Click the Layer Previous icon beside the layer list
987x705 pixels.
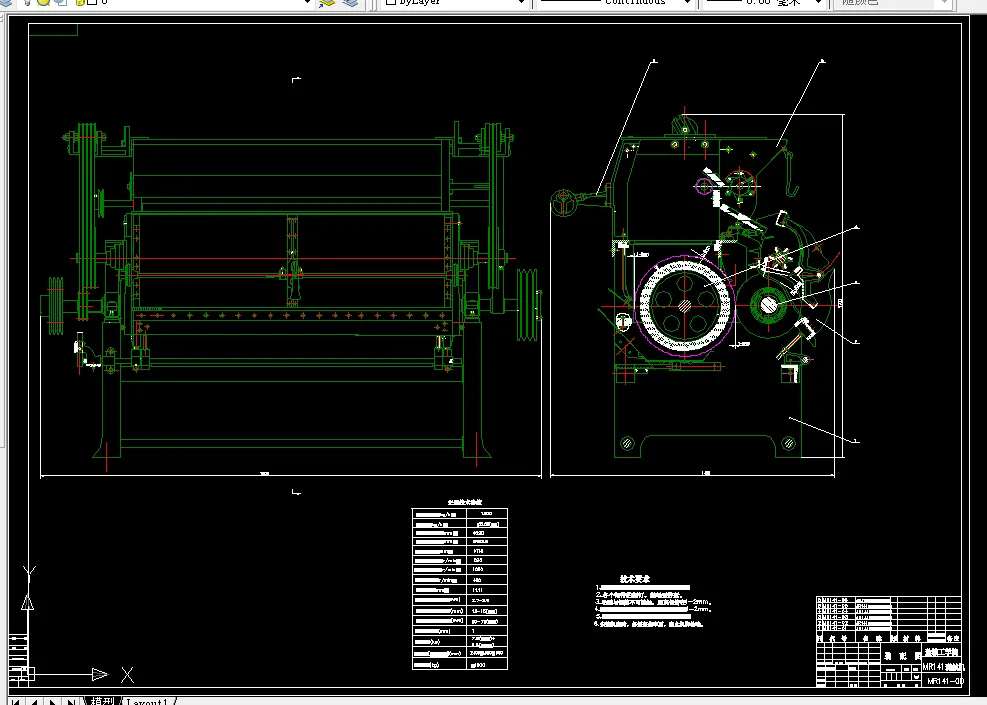pyautogui.click(x=350, y=3)
